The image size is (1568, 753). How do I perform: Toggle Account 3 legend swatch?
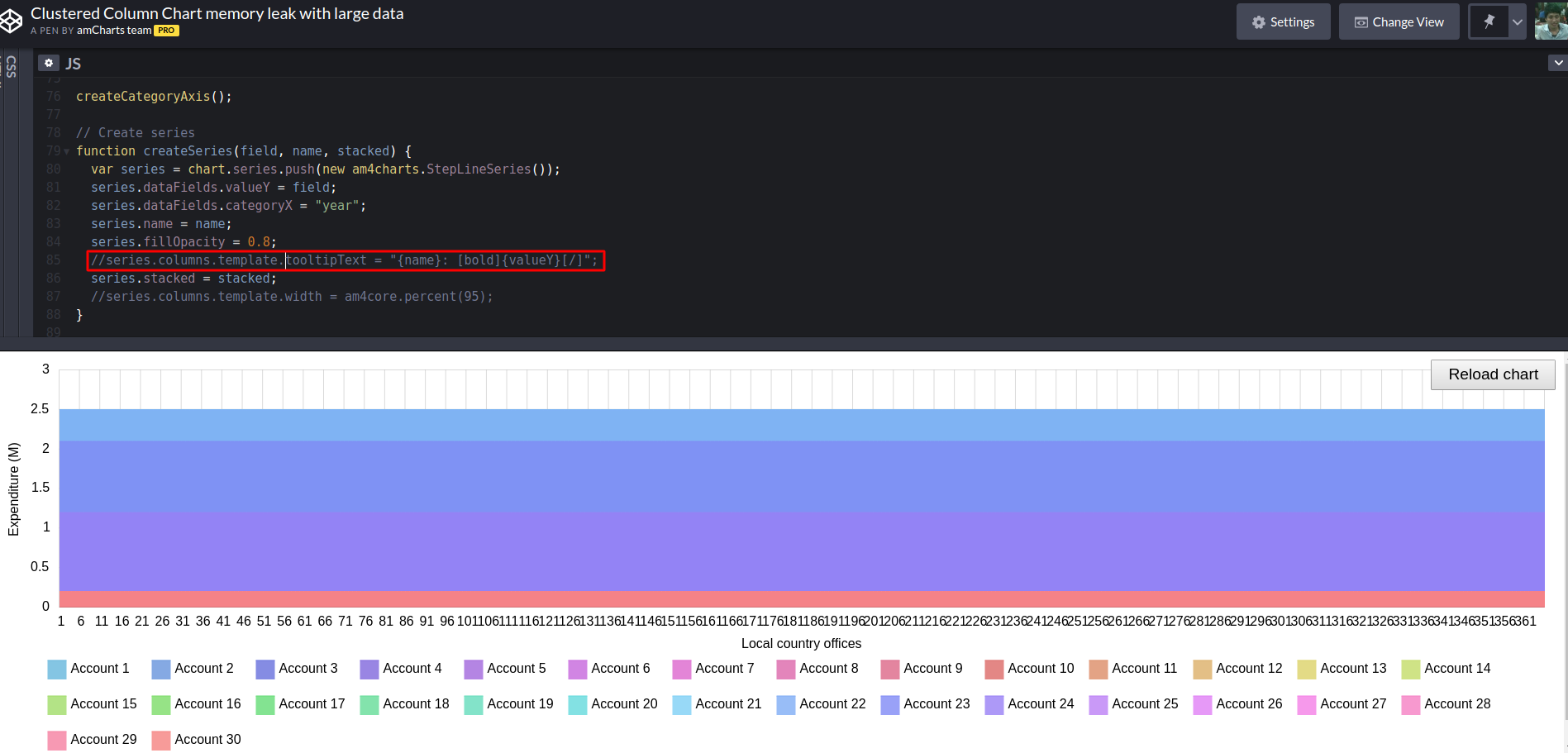pyautogui.click(x=265, y=669)
